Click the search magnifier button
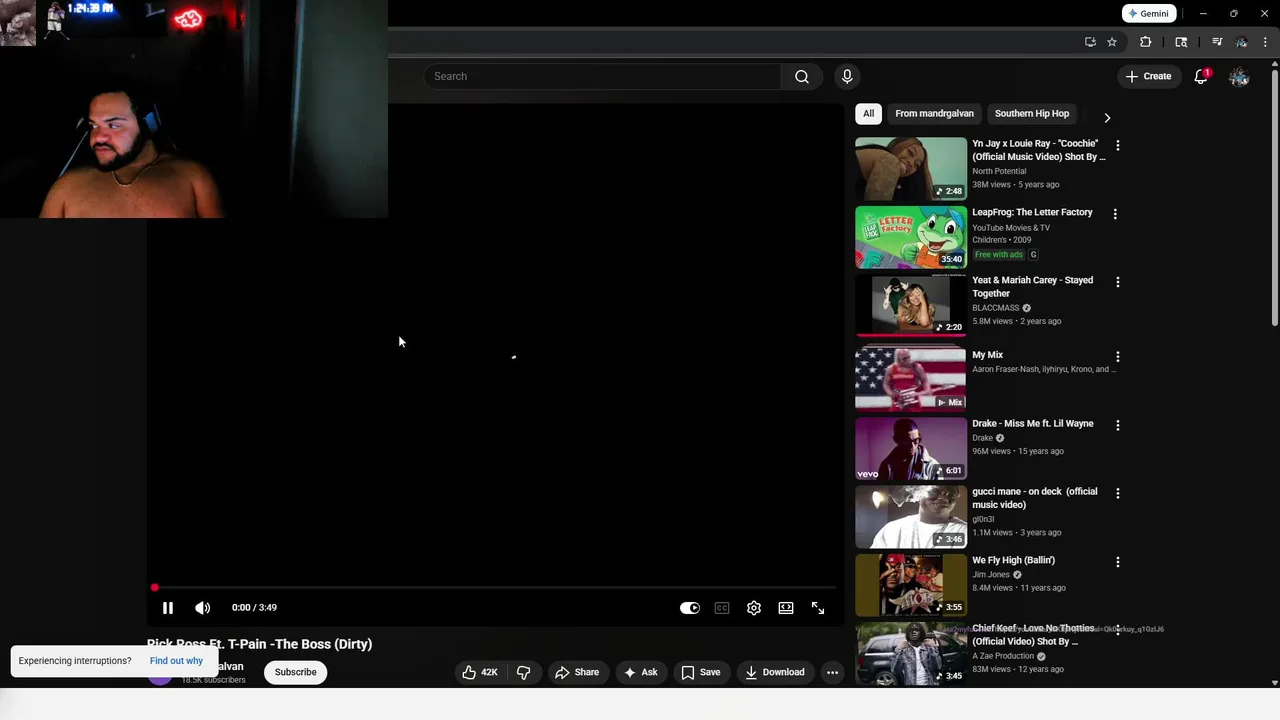 point(802,77)
